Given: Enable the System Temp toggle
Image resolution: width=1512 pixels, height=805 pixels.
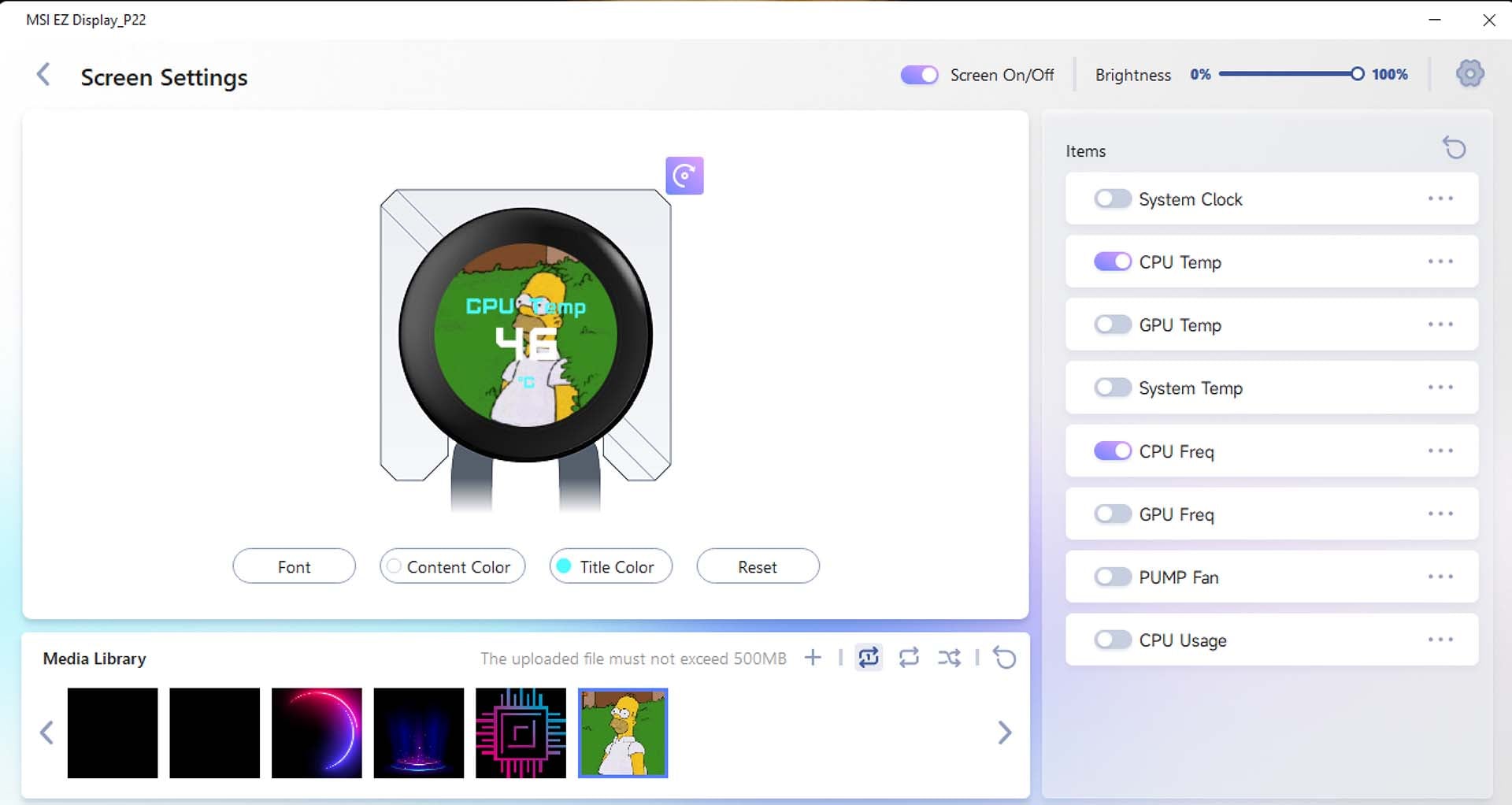Looking at the screenshot, I should (1112, 388).
